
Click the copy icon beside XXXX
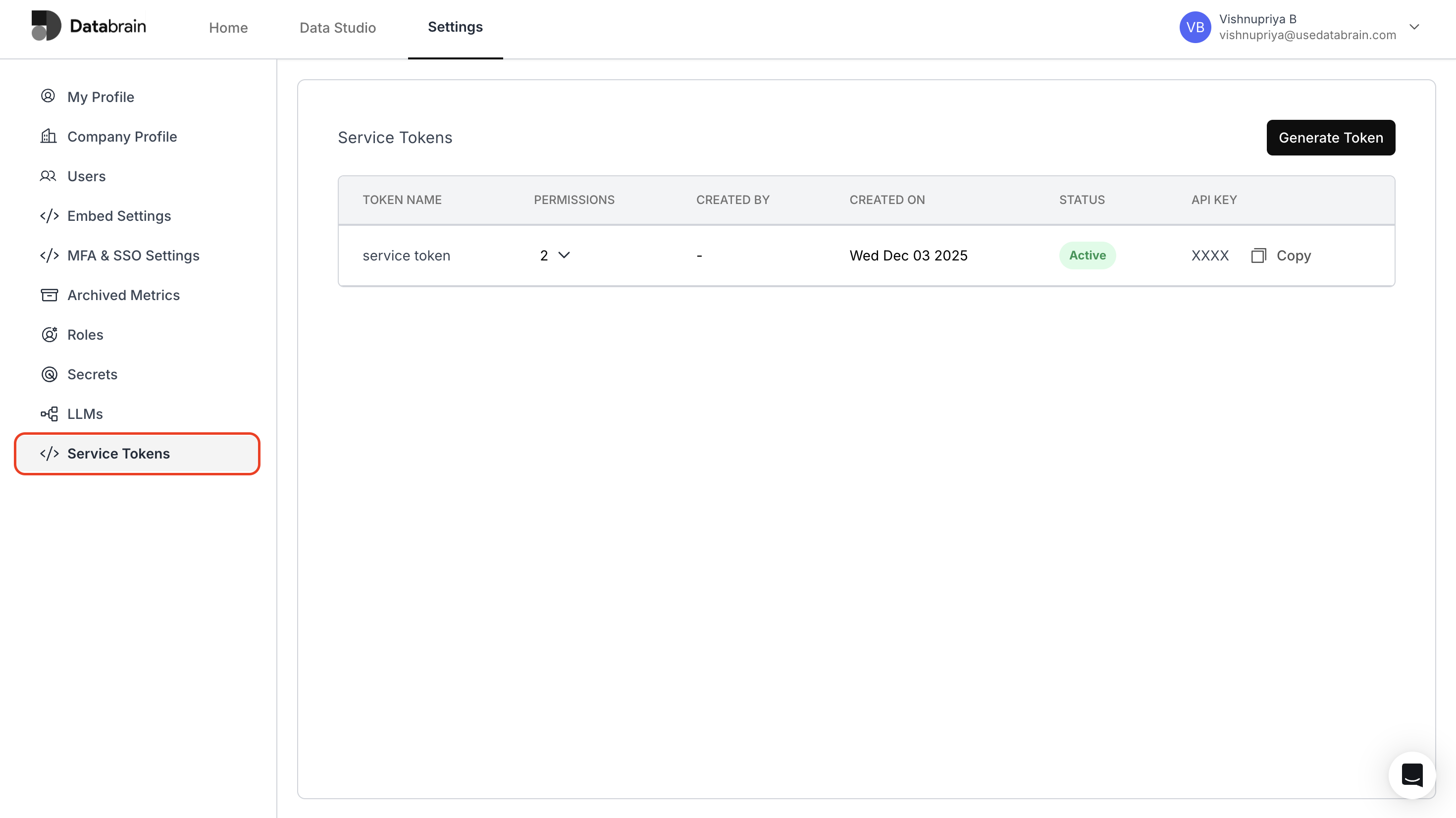point(1258,256)
